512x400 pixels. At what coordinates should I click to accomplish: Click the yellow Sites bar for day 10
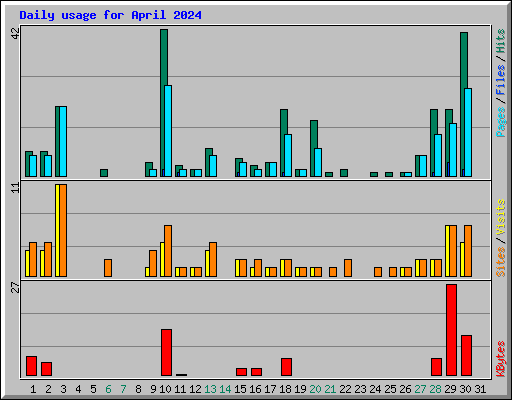(162, 259)
